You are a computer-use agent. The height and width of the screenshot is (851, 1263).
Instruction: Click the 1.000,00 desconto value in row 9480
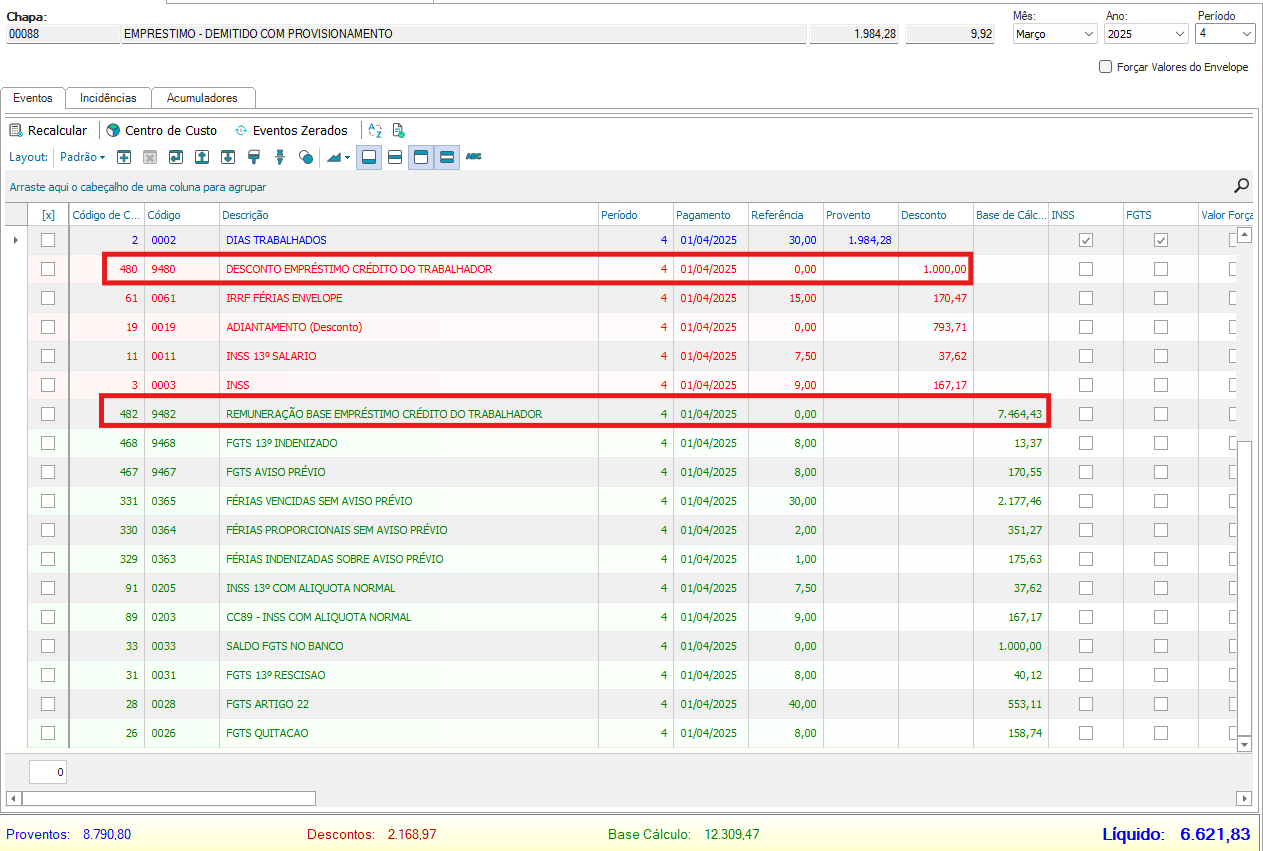(944, 269)
